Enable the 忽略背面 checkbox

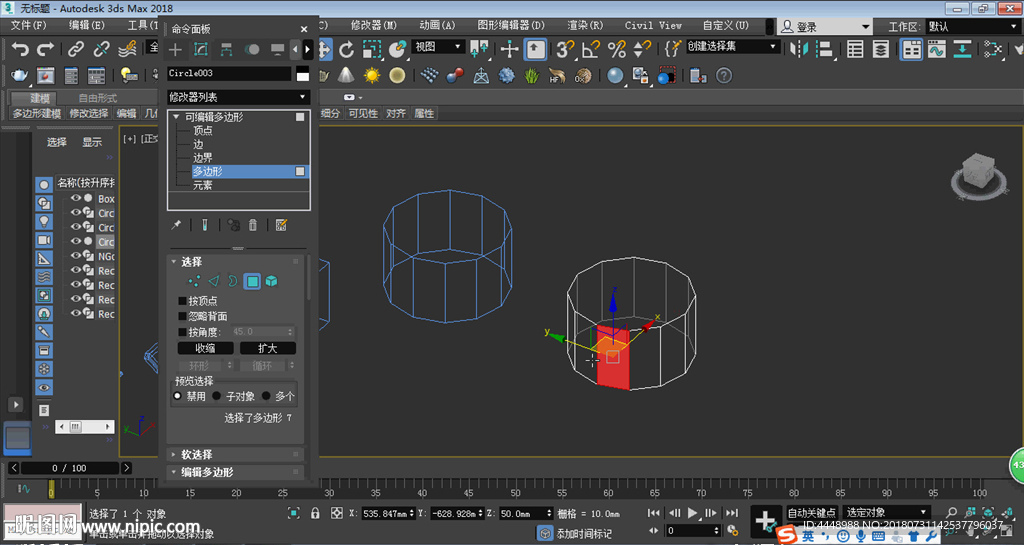(x=182, y=316)
